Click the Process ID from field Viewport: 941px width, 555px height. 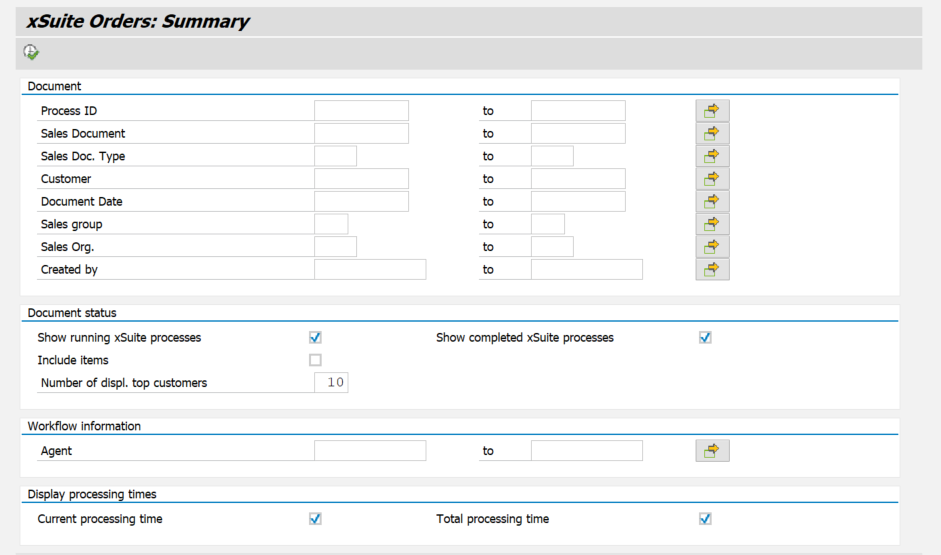[x=361, y=110]
